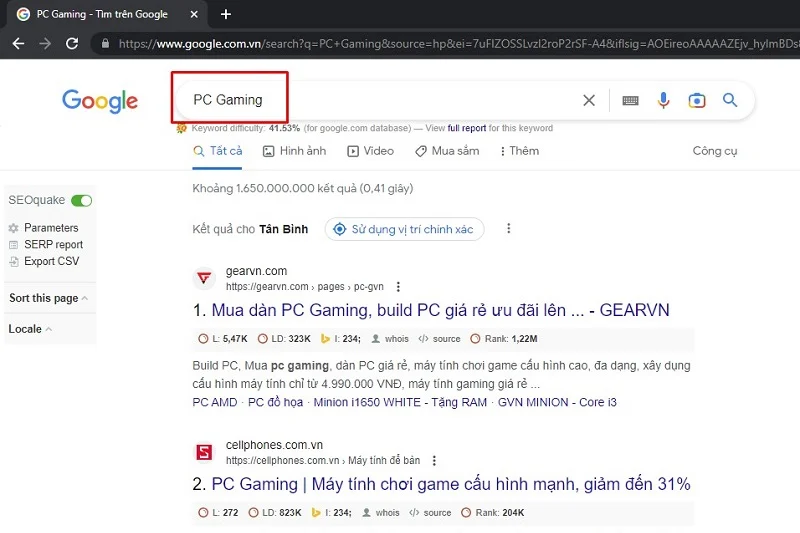
Task: Switch to Video tab
Action: click(x=370, y=151)
